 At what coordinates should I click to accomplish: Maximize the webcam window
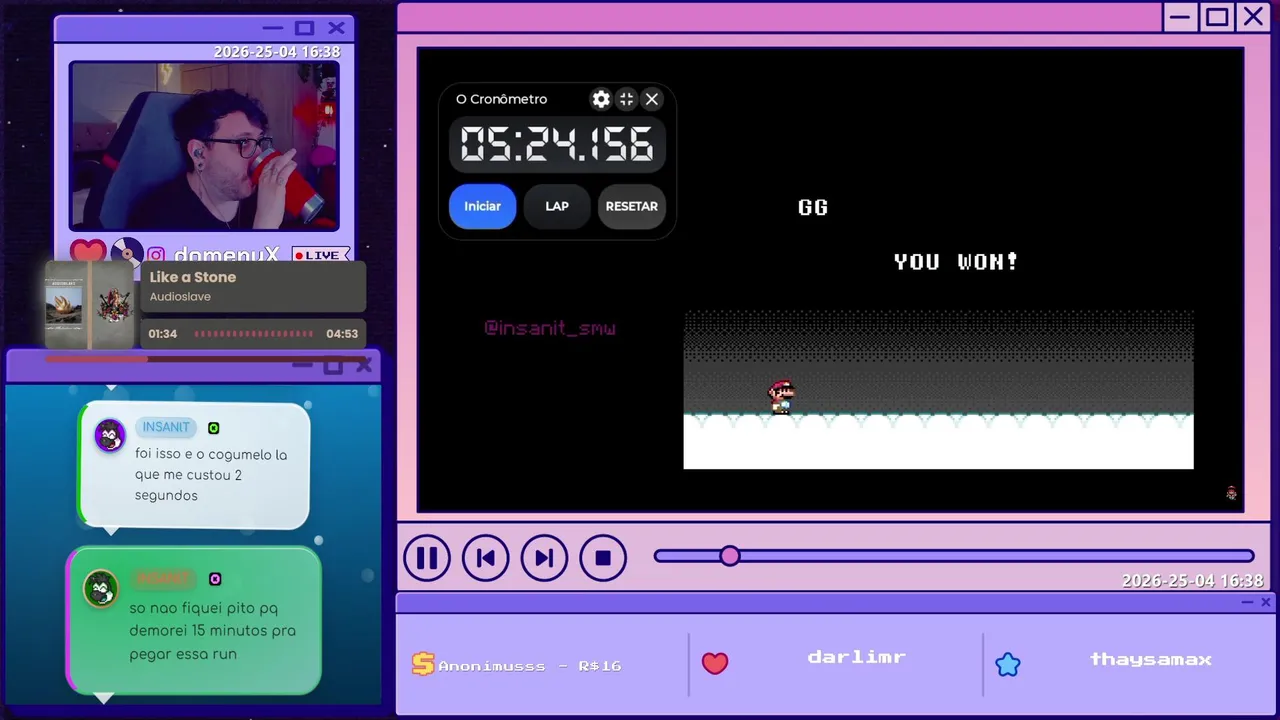coord(305,28)
